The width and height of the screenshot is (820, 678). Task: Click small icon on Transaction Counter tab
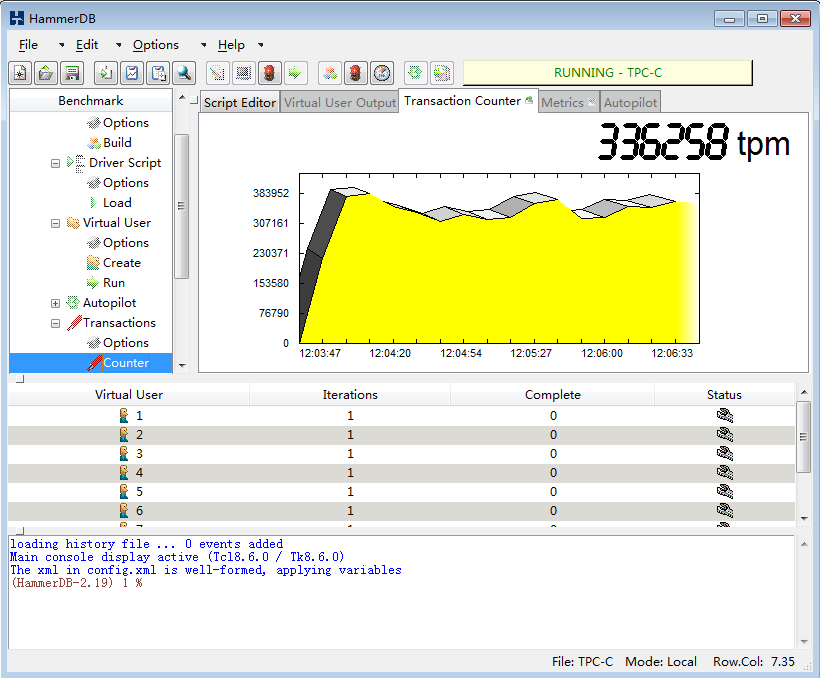pyautogui.click(x=529, y=100)
